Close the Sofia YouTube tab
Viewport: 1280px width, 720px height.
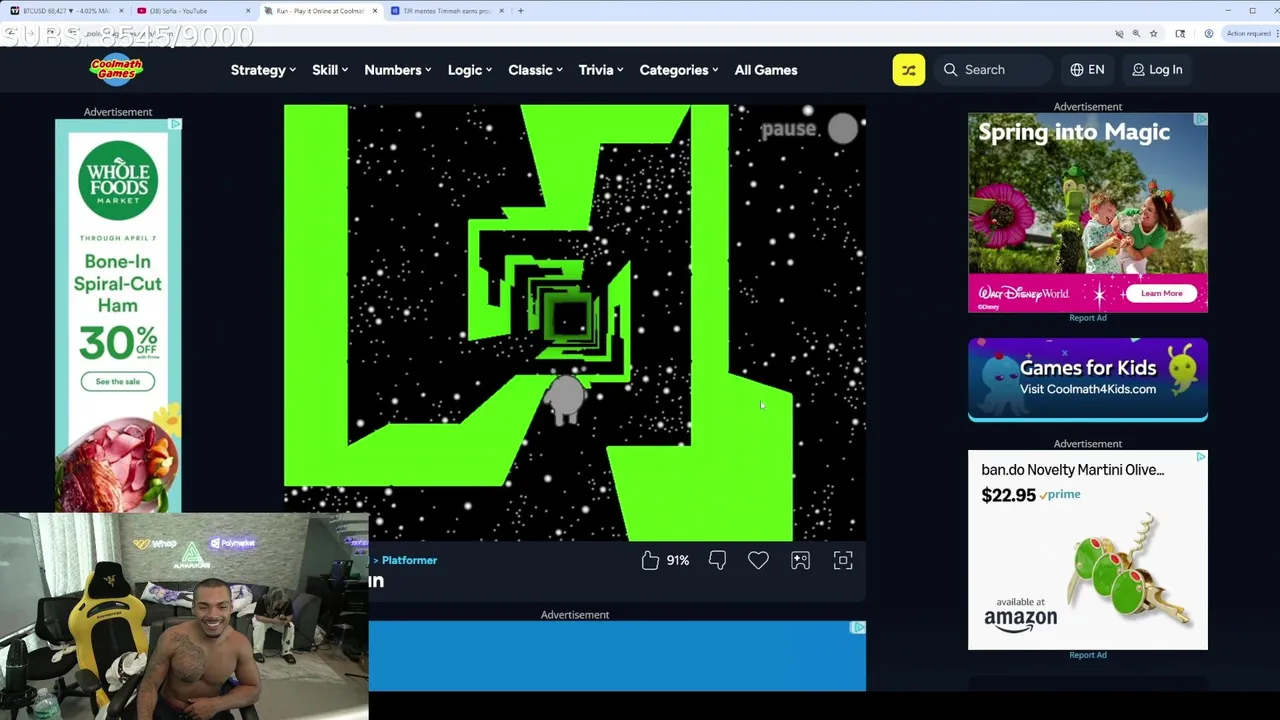point(248,11)
